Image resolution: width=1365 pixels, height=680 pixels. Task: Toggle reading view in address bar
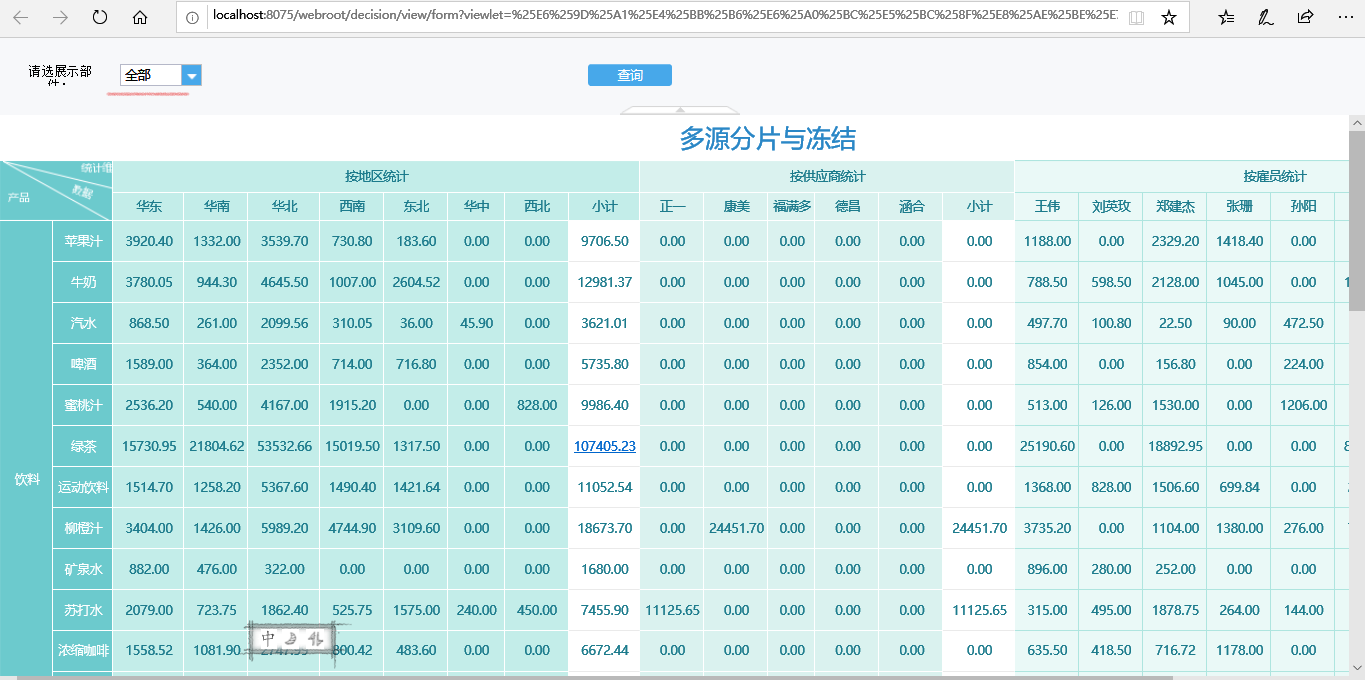(1136, 17)
